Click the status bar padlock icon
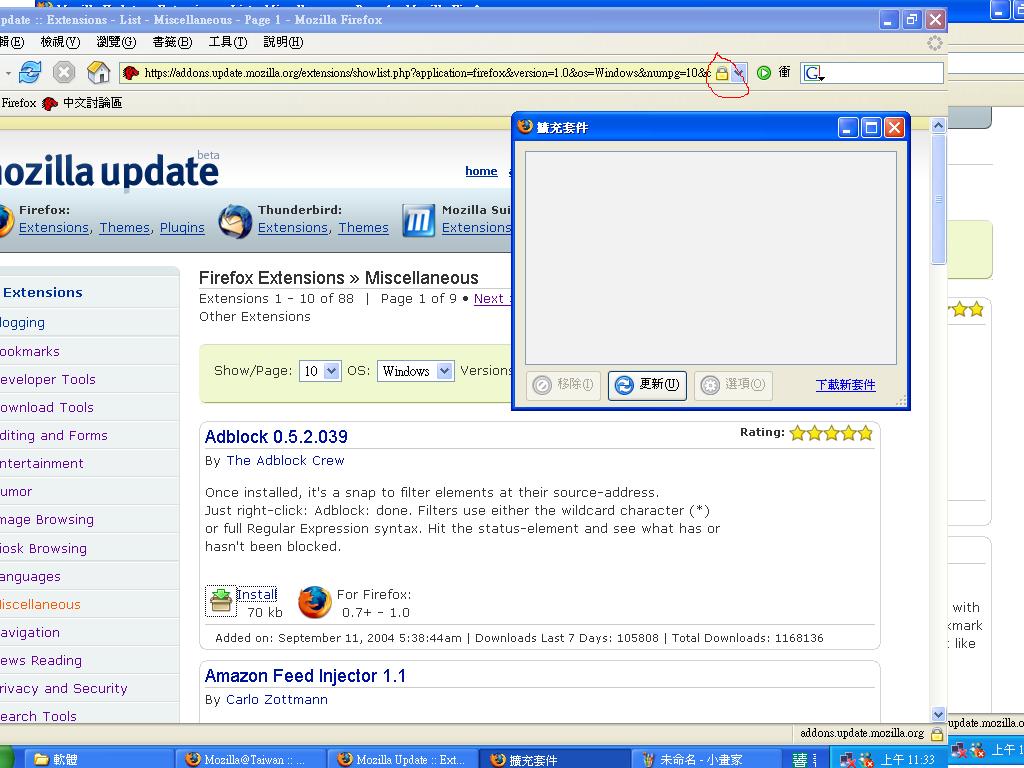This screenshot has width=1024, height=768. [936, 734]
